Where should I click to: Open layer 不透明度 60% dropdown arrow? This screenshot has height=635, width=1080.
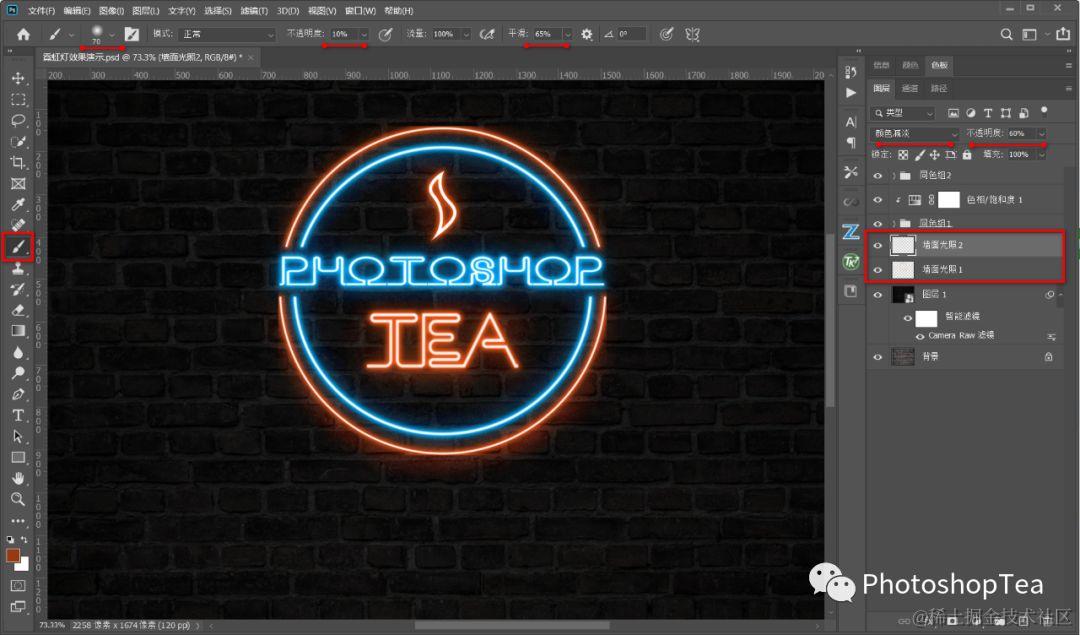pyautogui.click(x=1041, y=134)
